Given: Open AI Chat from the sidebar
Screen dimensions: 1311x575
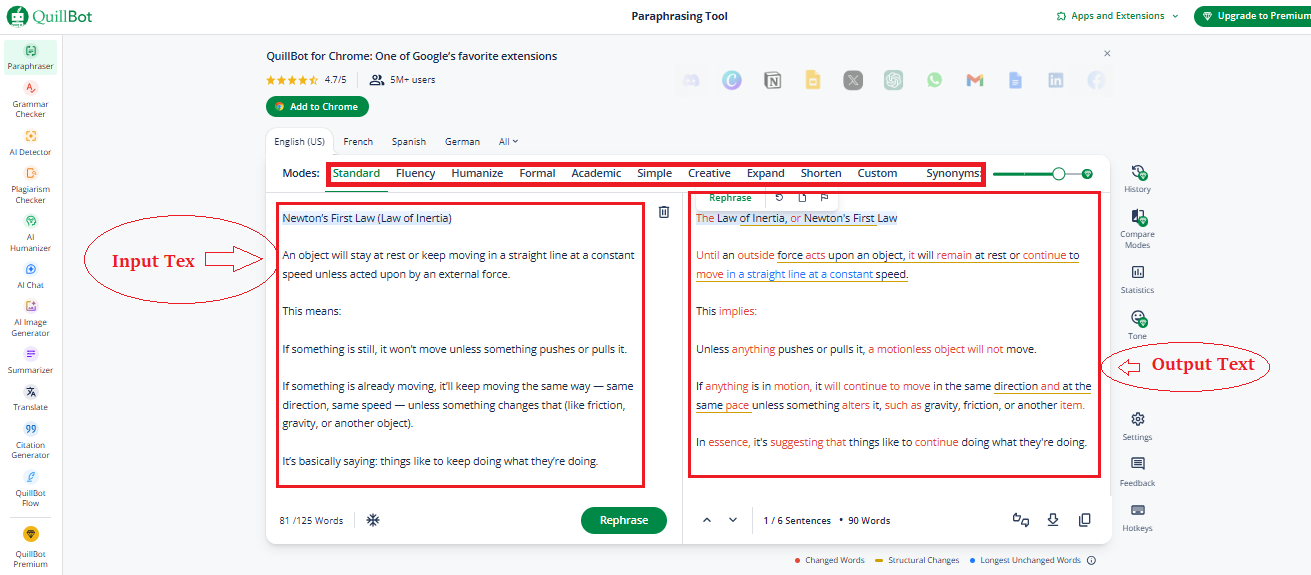Looking at the screenshot, I should (30, 276).
